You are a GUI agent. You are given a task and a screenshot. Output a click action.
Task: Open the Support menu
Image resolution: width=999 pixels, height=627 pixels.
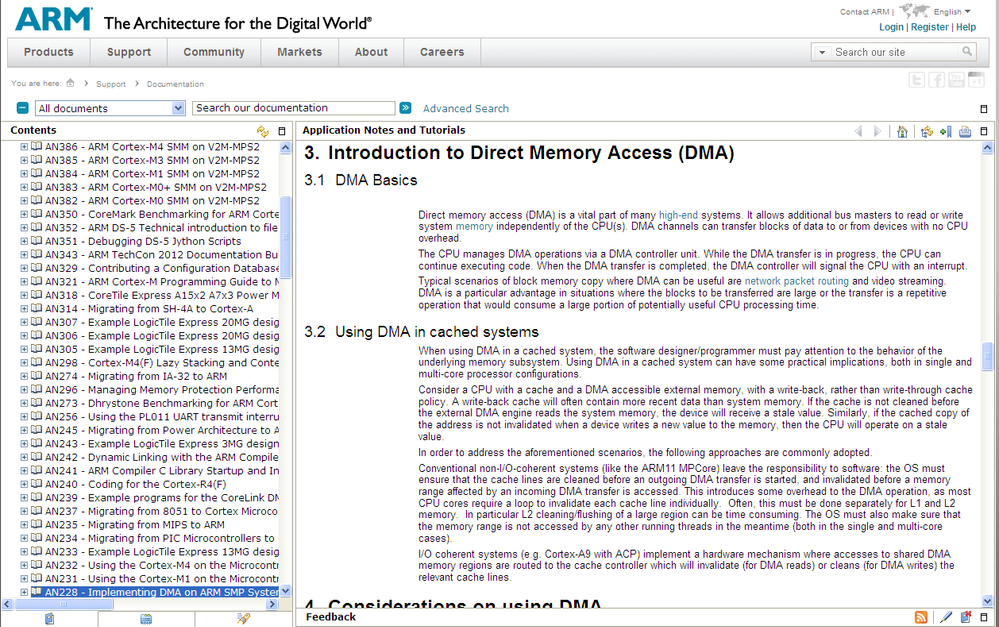pos(129,52)
